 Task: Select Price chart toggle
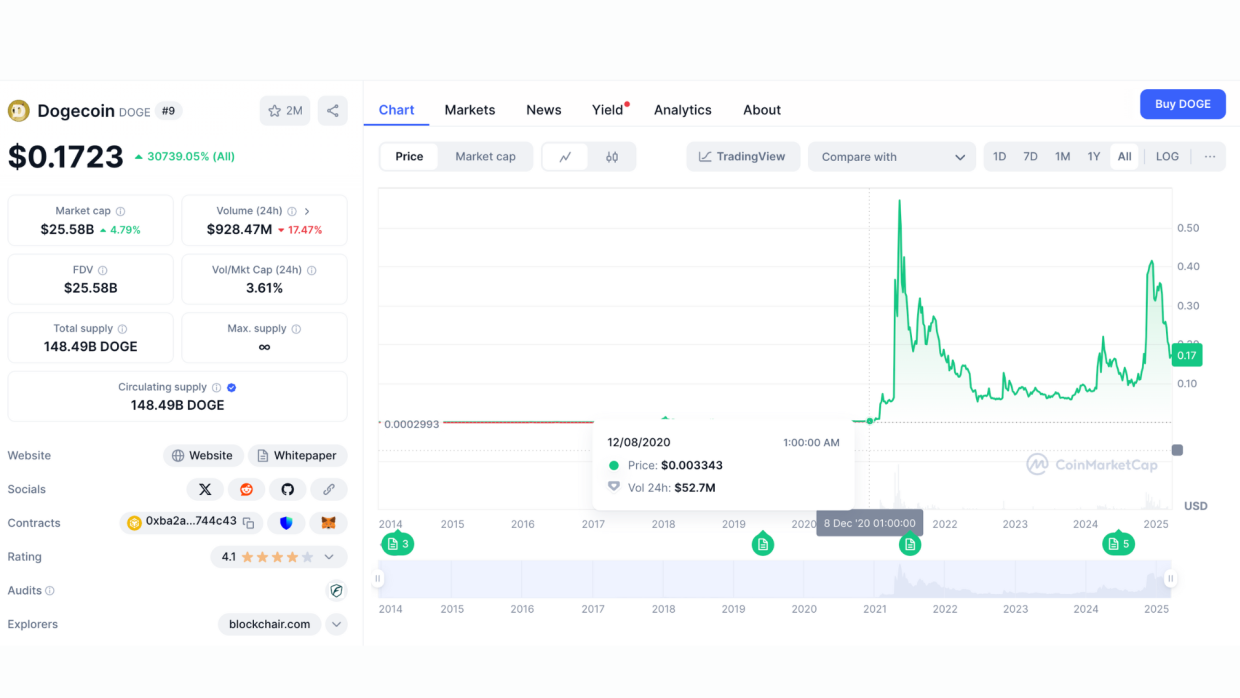coord(409,157)
